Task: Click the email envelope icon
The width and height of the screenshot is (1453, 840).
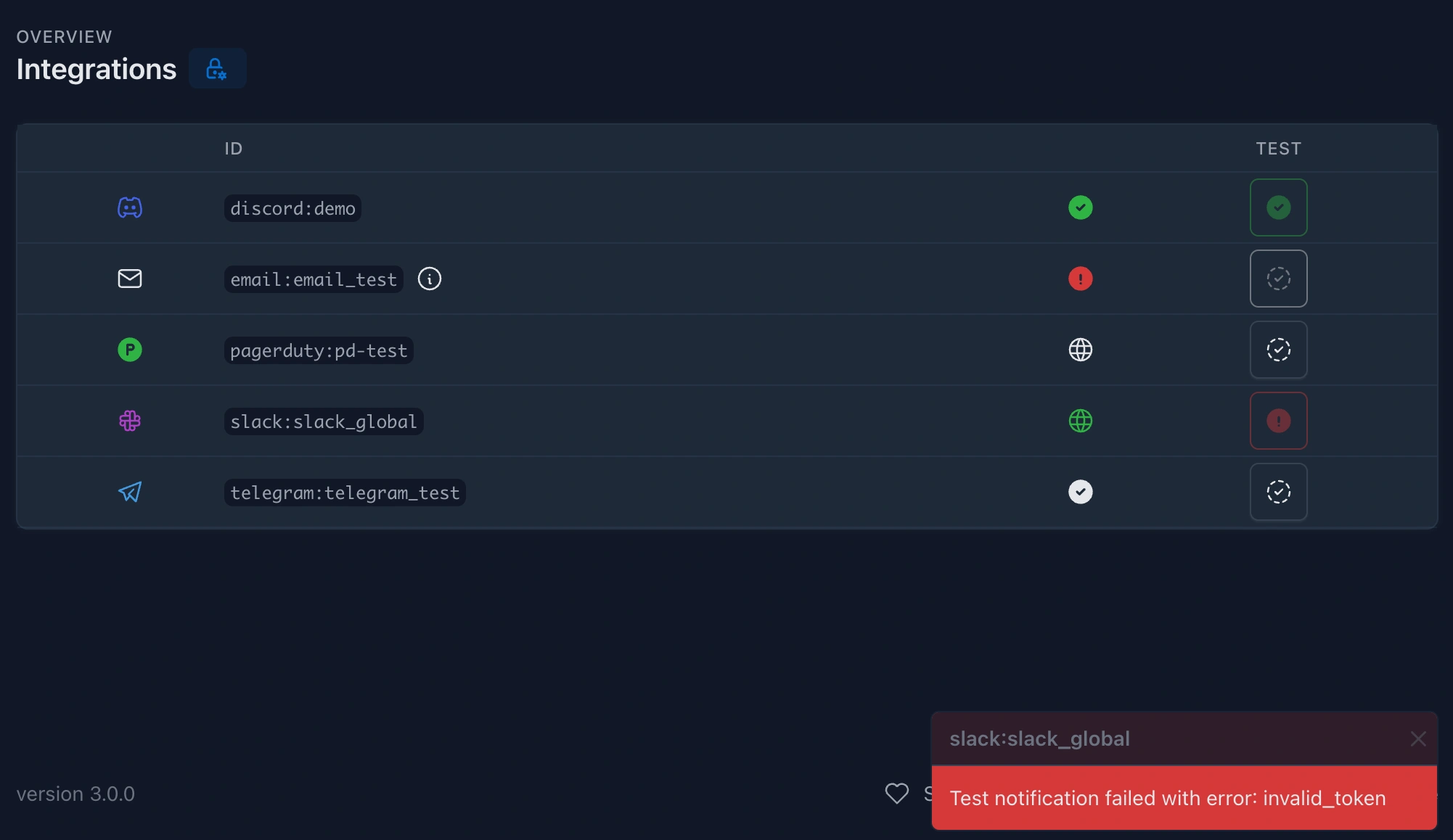Action: click(x=130, y=279)
